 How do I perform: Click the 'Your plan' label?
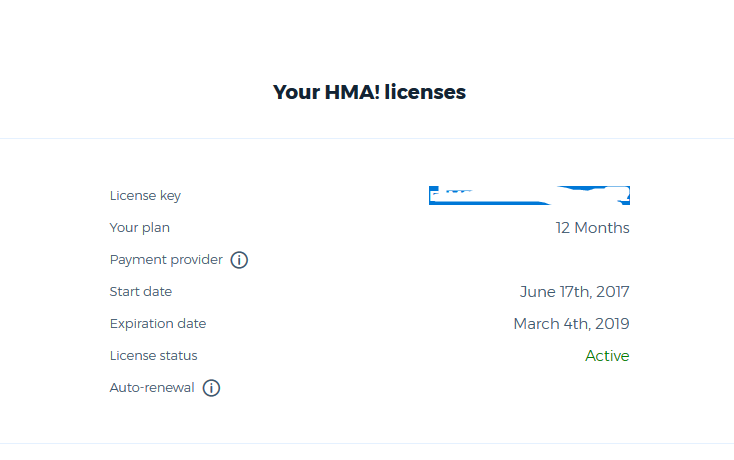[139, 228]
